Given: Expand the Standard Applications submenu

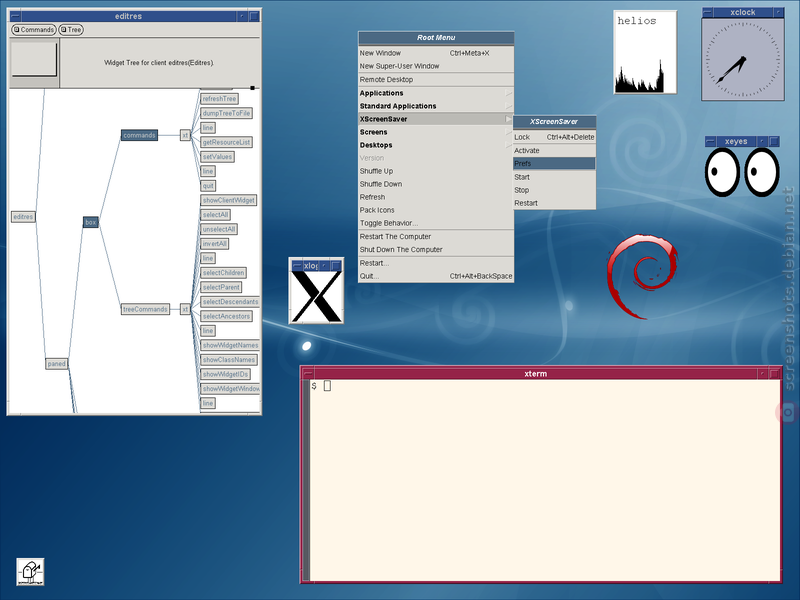Looking at the screenshot, I should (436, 106).
